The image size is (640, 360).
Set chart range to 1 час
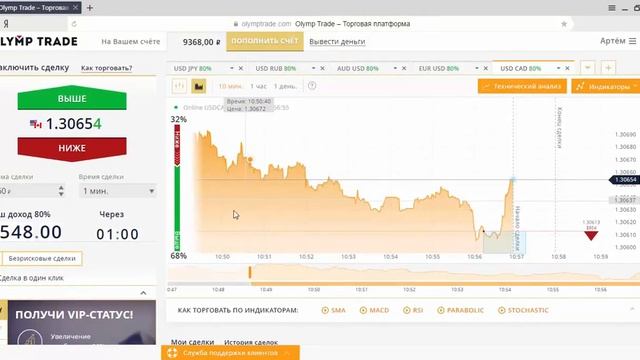click(x=258, y=86)
